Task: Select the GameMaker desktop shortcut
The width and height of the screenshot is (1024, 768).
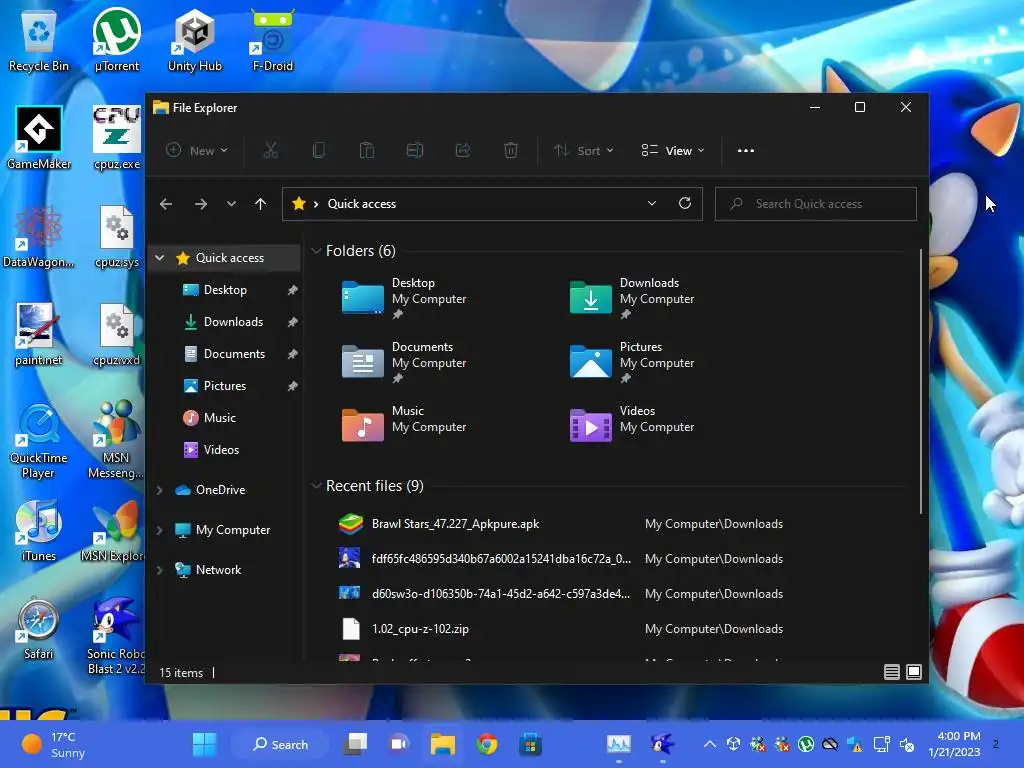Action: point(39,138)
